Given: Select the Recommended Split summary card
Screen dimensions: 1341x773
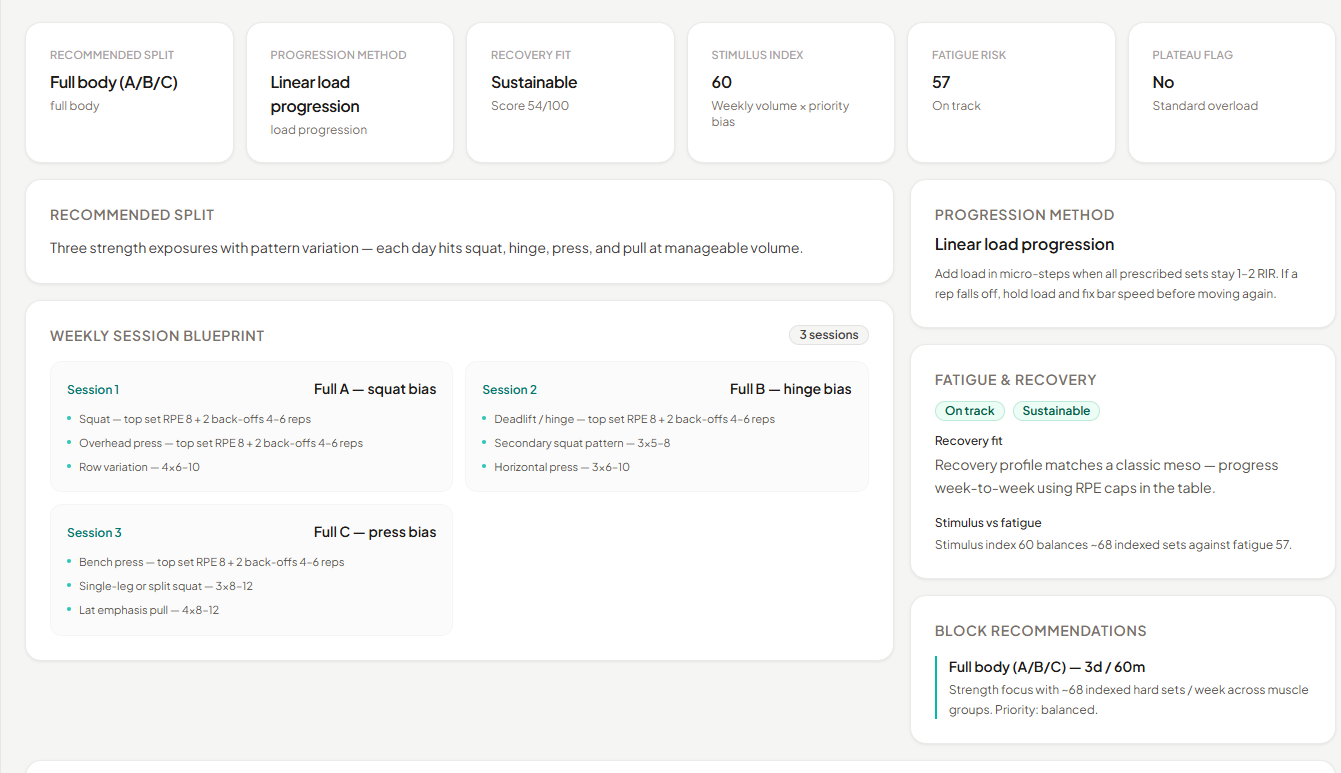Looking at the screenshot, I should pos(129,92).
